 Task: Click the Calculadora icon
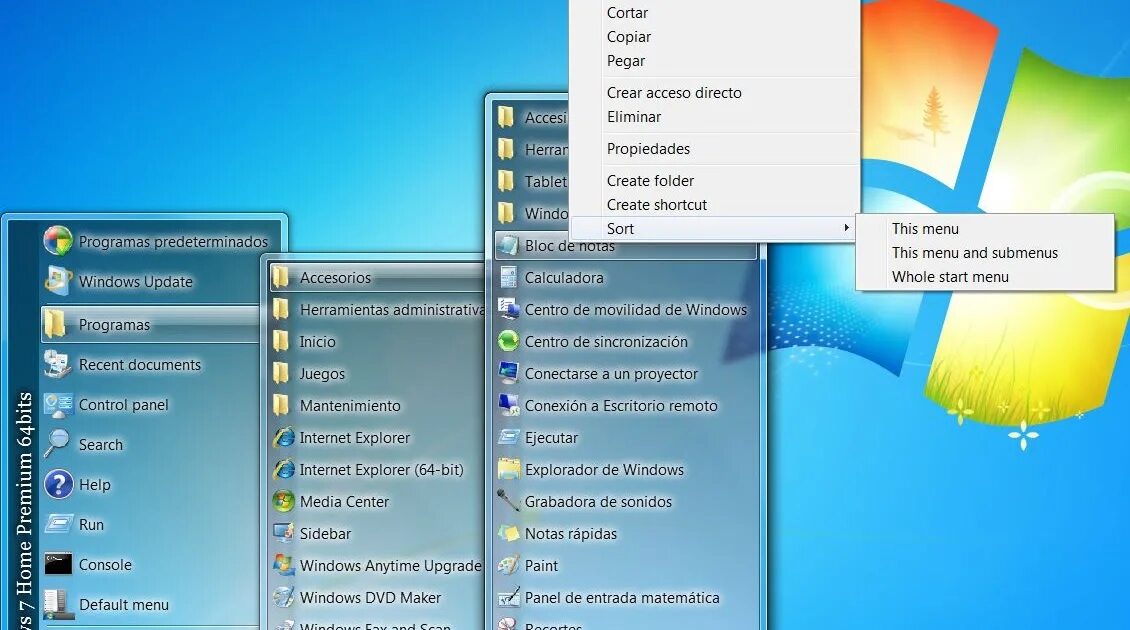[509, 278]
